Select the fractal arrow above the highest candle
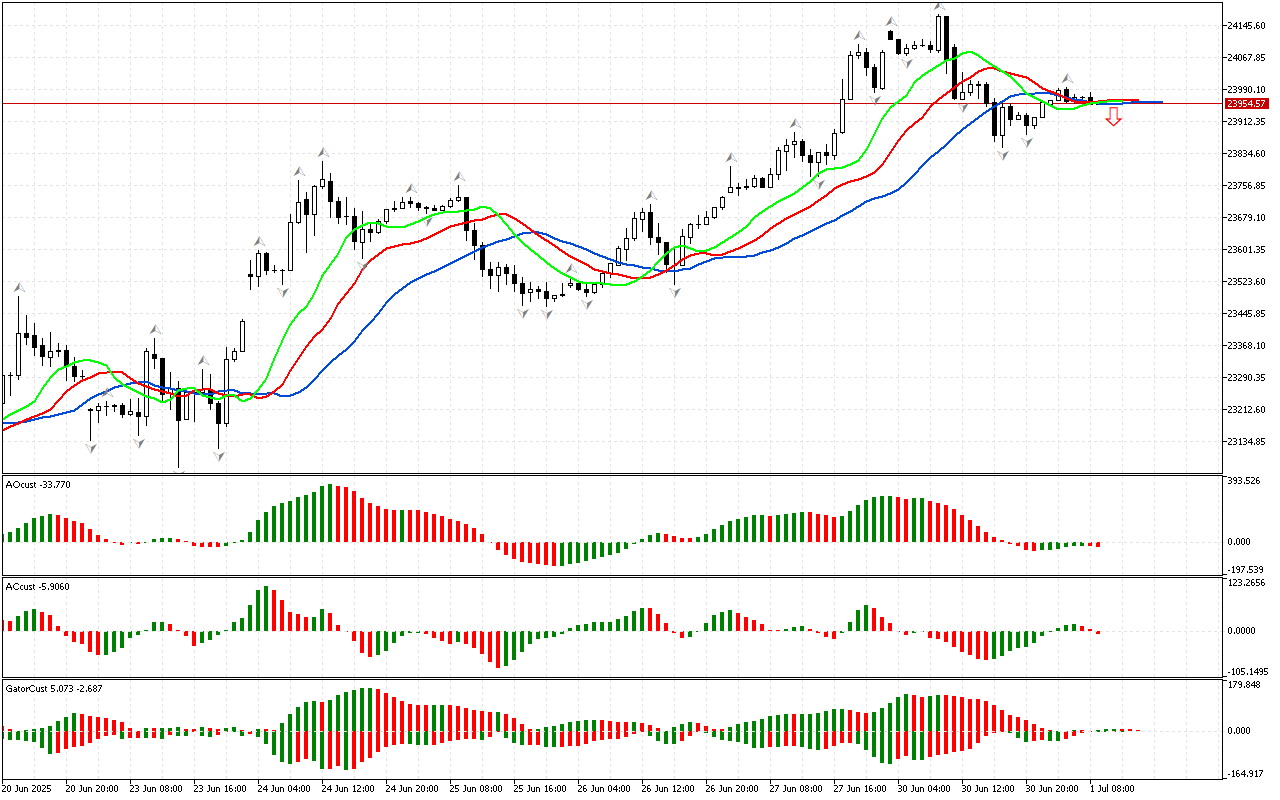This screenshot has width=1280, height=800. click(938, 7)
